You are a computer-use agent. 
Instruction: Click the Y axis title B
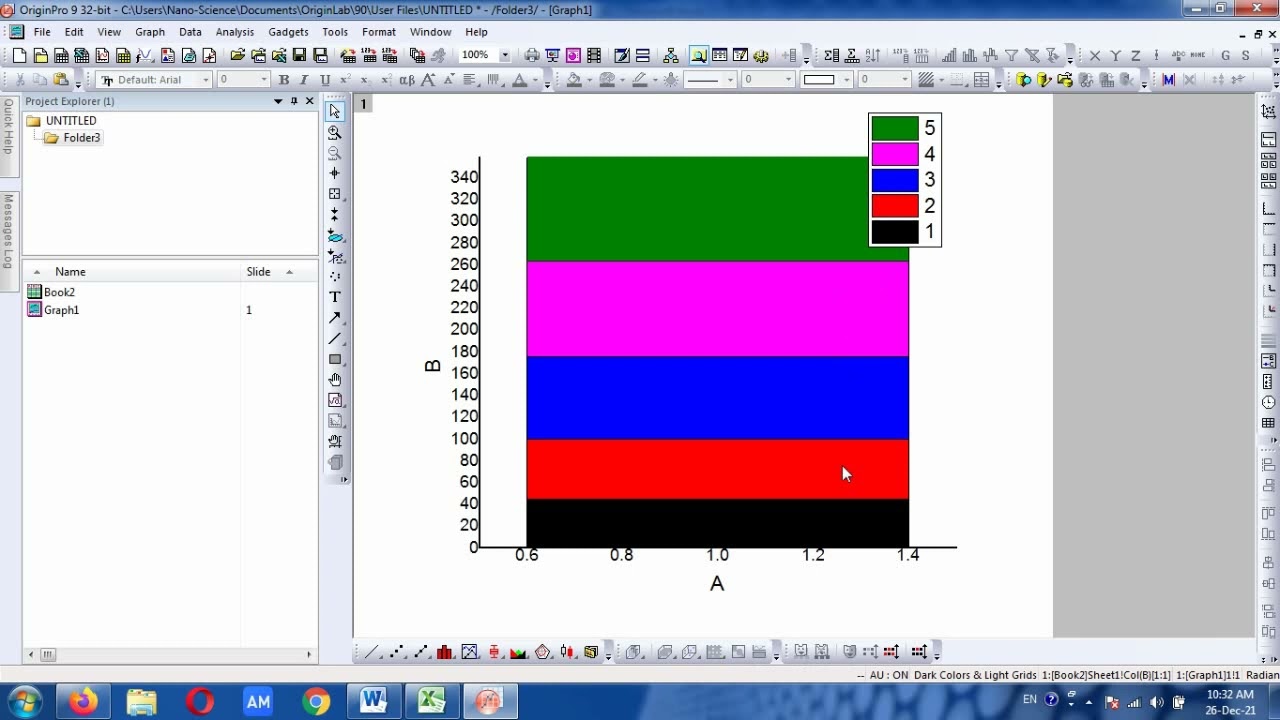433,366
